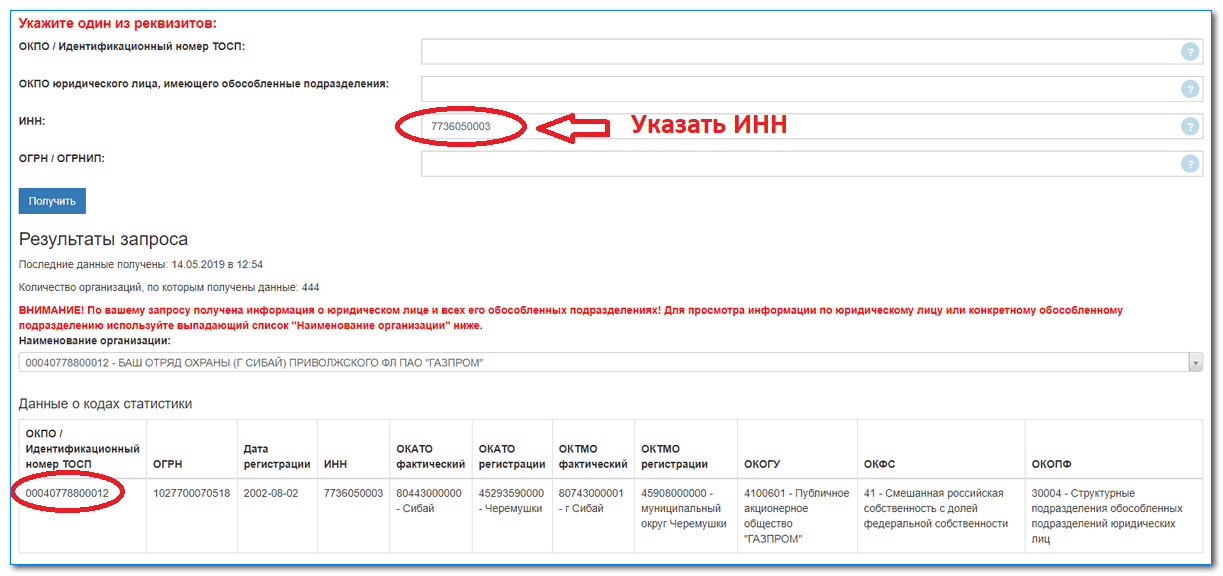Viewport: 1223px width, 576px height.
Task: Click help icon beside ОГРН / ОГРНИП field
Action: pos(1189,164)
